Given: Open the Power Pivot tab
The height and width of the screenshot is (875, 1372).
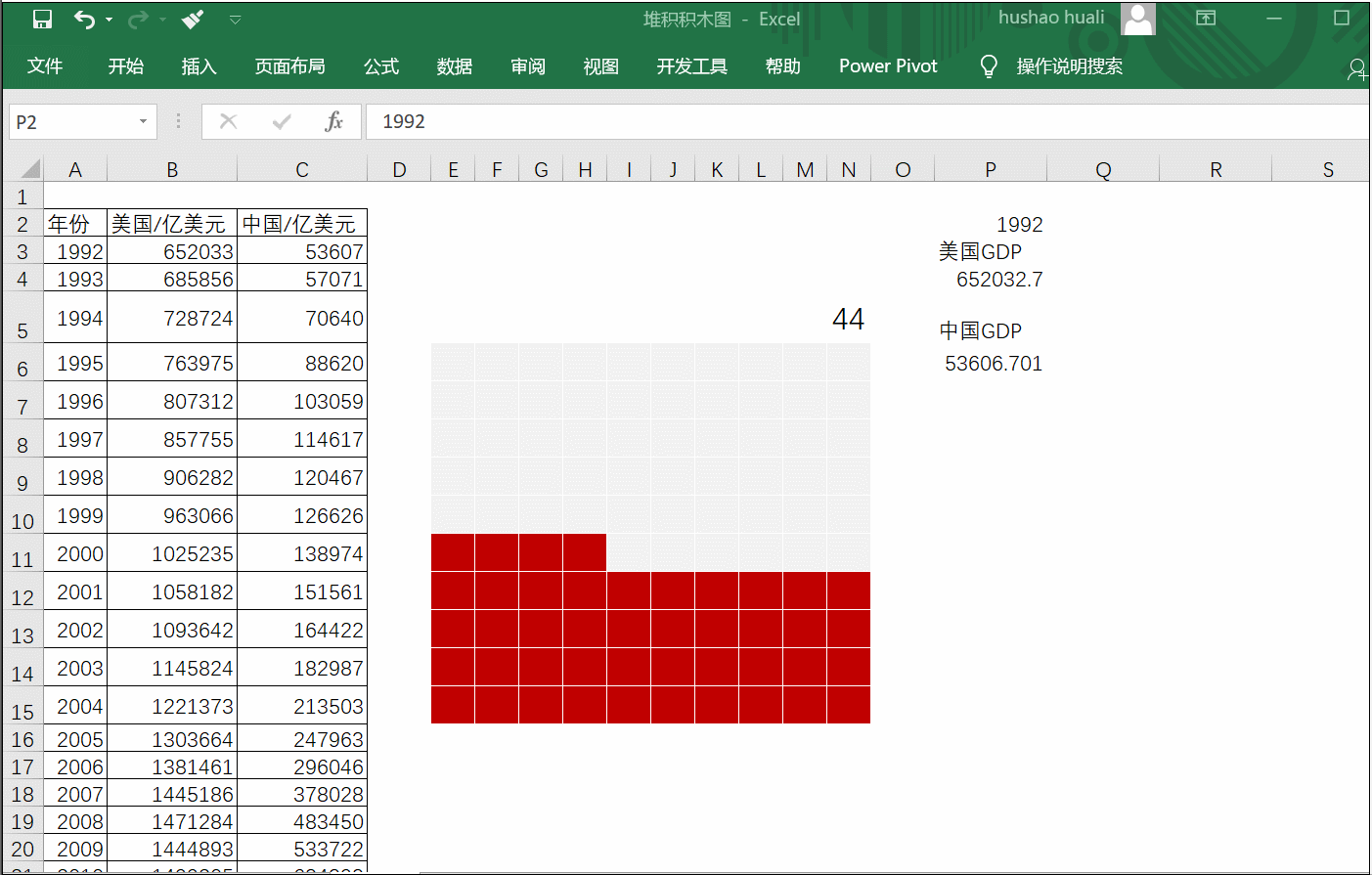Looking at the screenshot, I should coord(887,66).
